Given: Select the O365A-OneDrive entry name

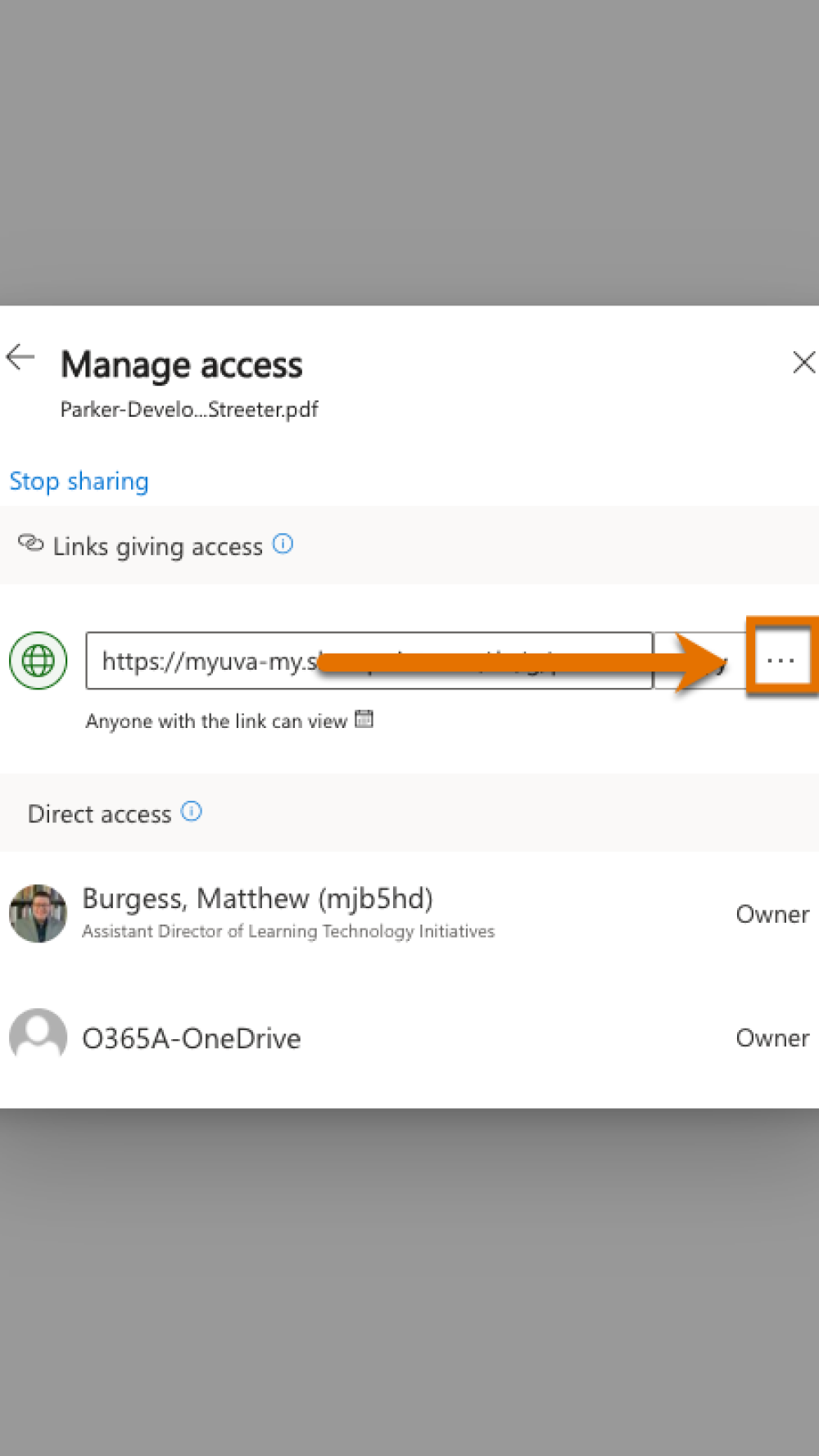Looking at the screenshot, I should (192, 1038).
